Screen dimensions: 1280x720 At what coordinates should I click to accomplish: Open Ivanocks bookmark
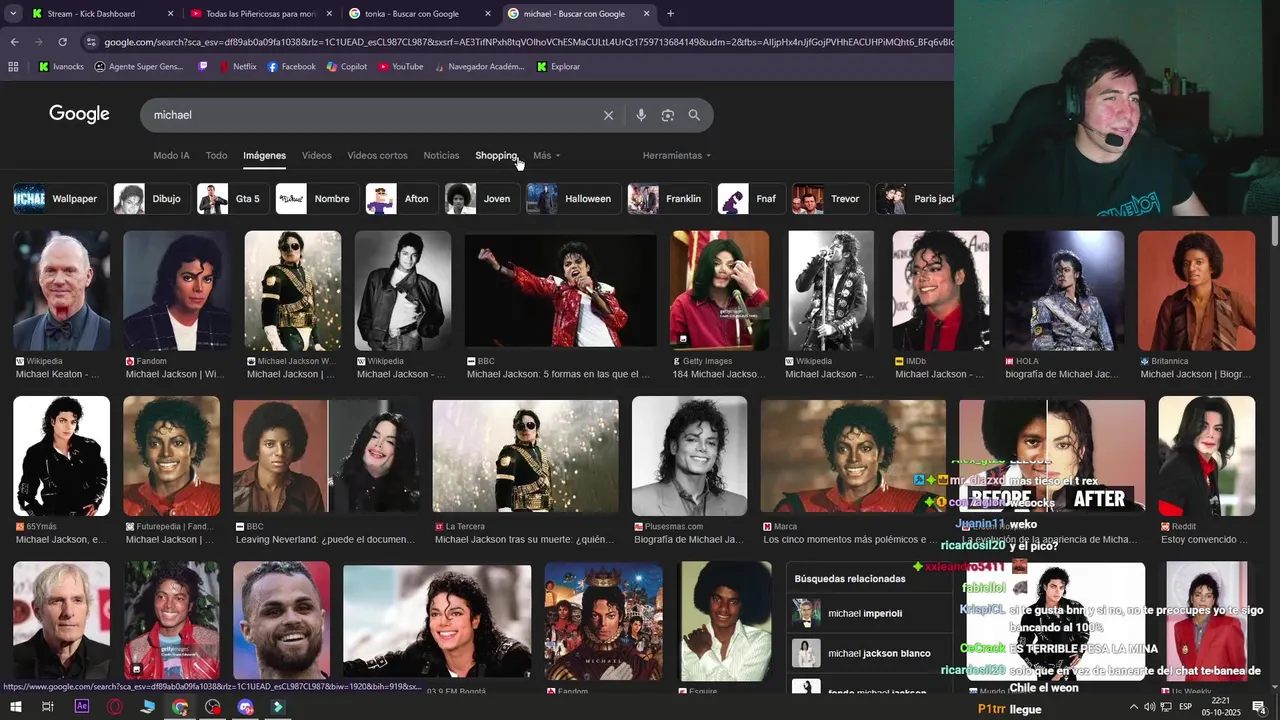coord(61,67)
